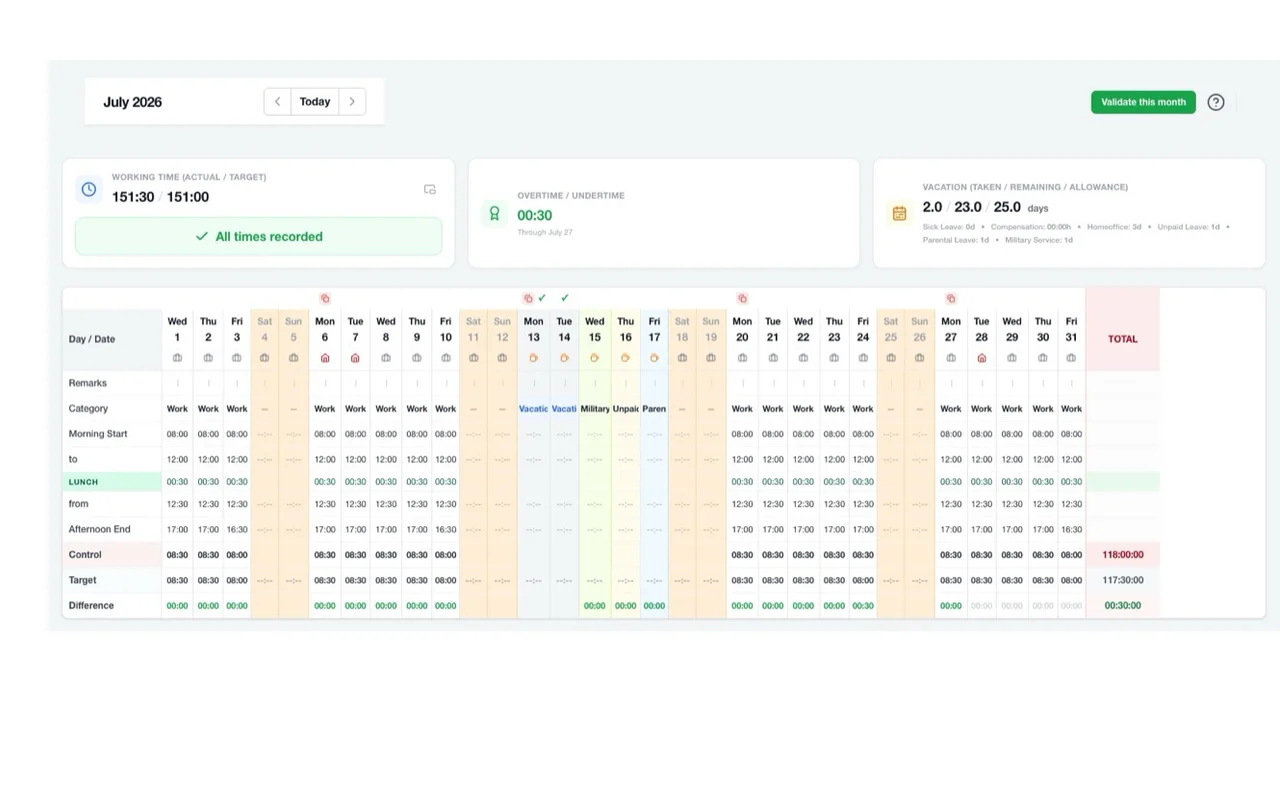This screenshot has width=1280, height=800.
Task: Jump to Today
Action: click(x=315, y=102)
